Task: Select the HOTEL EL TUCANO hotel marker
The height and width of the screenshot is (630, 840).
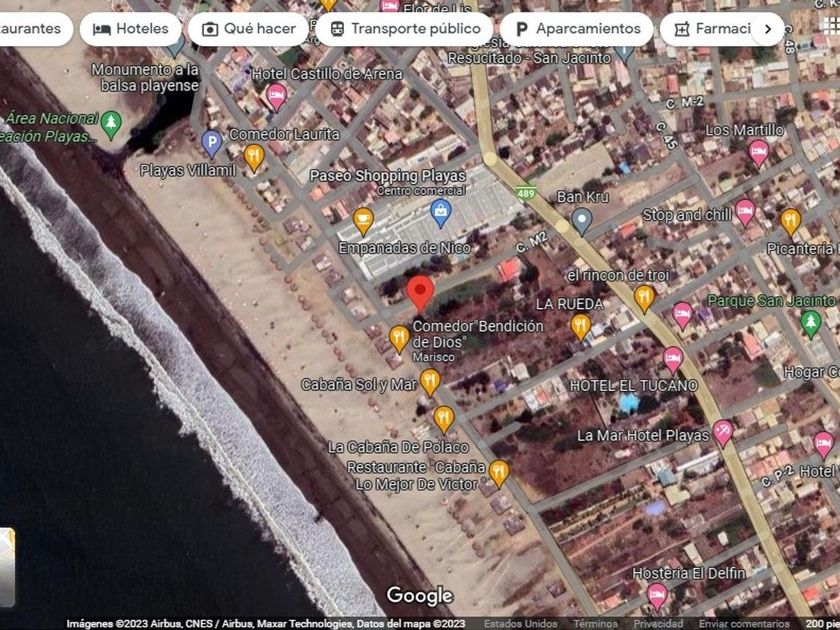Action: click(x=673, y=359)
